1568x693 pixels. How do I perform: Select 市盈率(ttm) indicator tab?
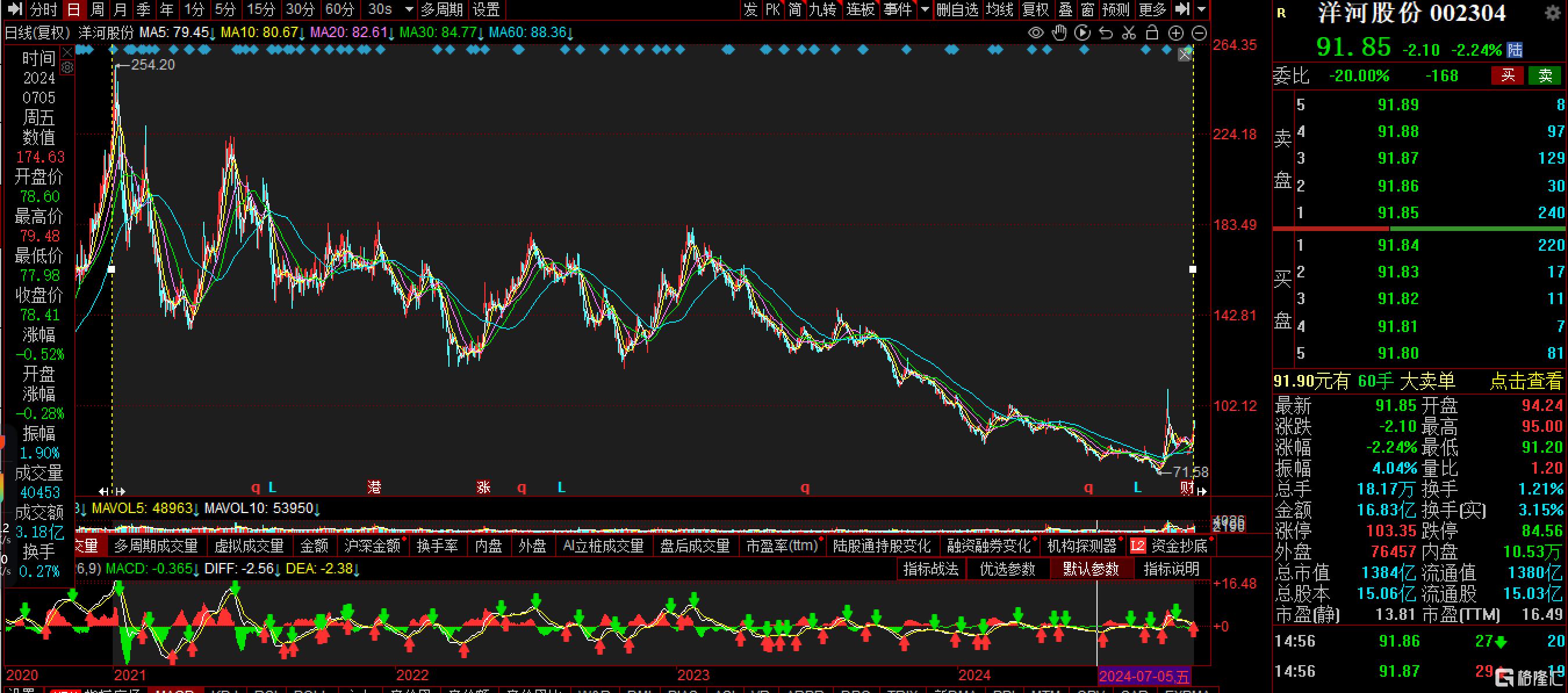[782, 546]
